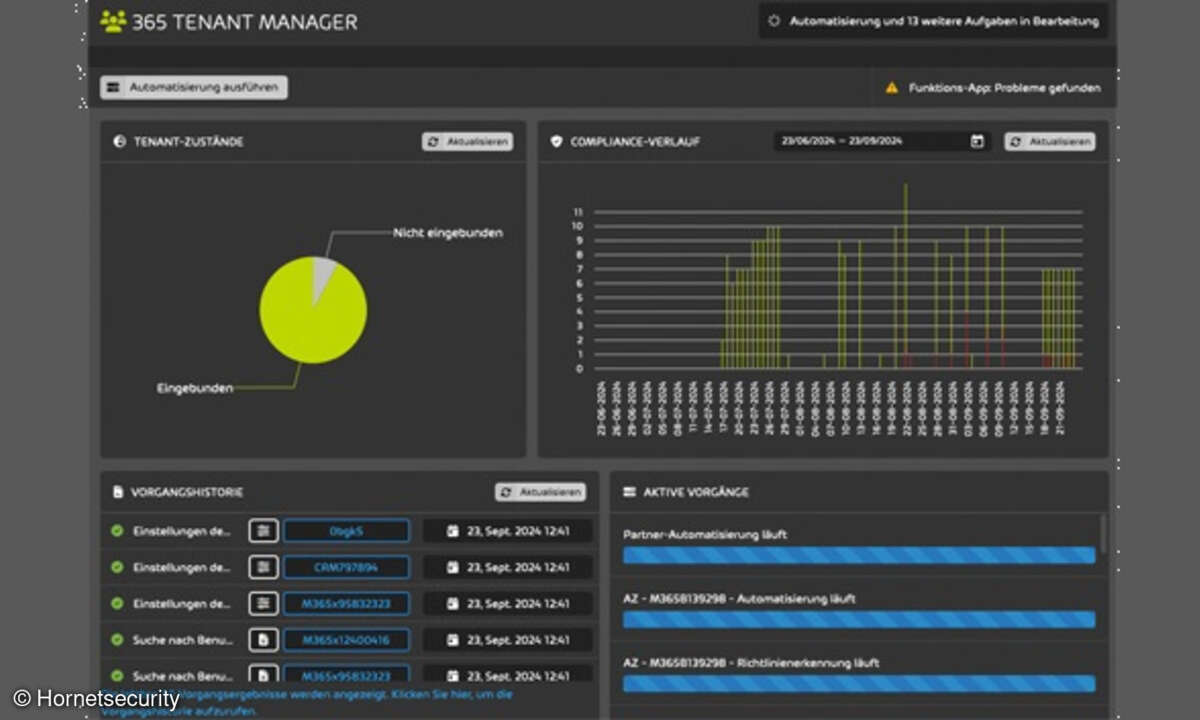Open tenant link M365x12400416

[x=346, y=639]
